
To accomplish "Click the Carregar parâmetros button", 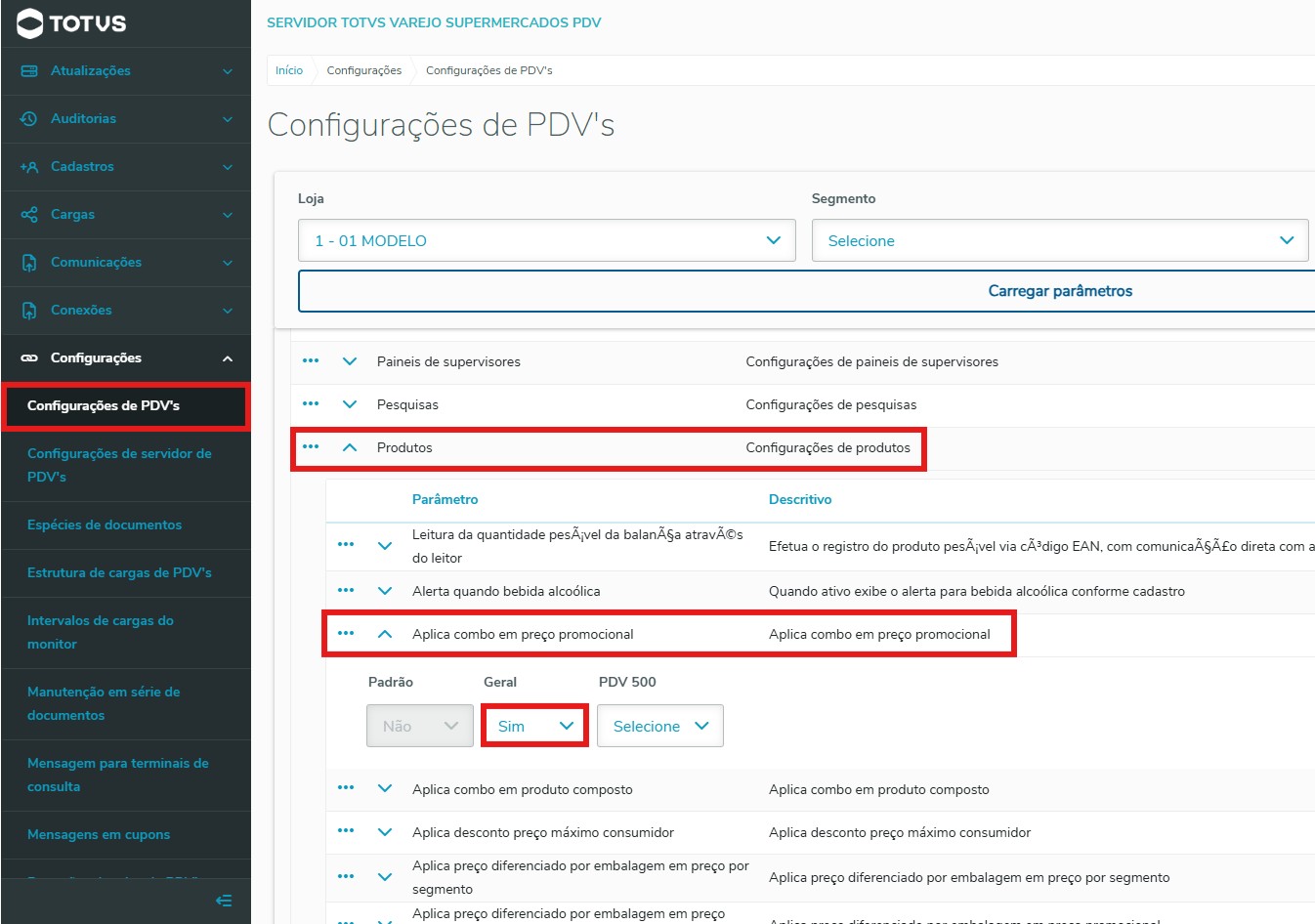I will [x=807, y=291].
